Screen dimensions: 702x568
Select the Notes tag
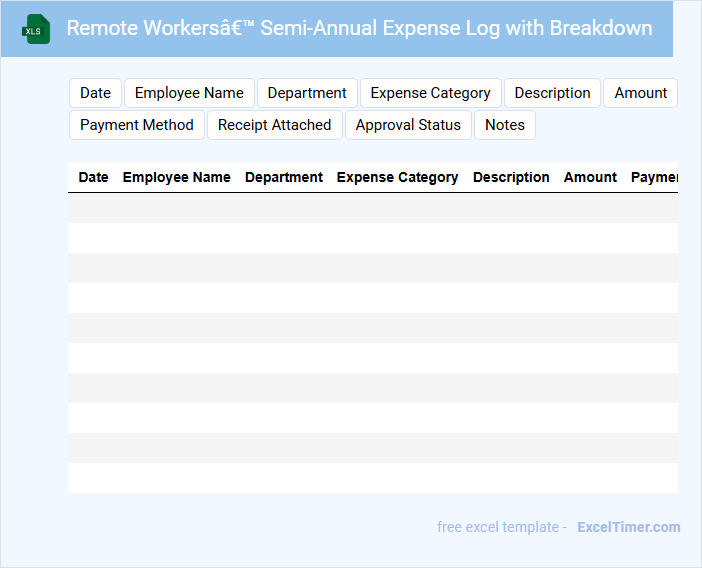pyautogui.click(x=505, y=125)
